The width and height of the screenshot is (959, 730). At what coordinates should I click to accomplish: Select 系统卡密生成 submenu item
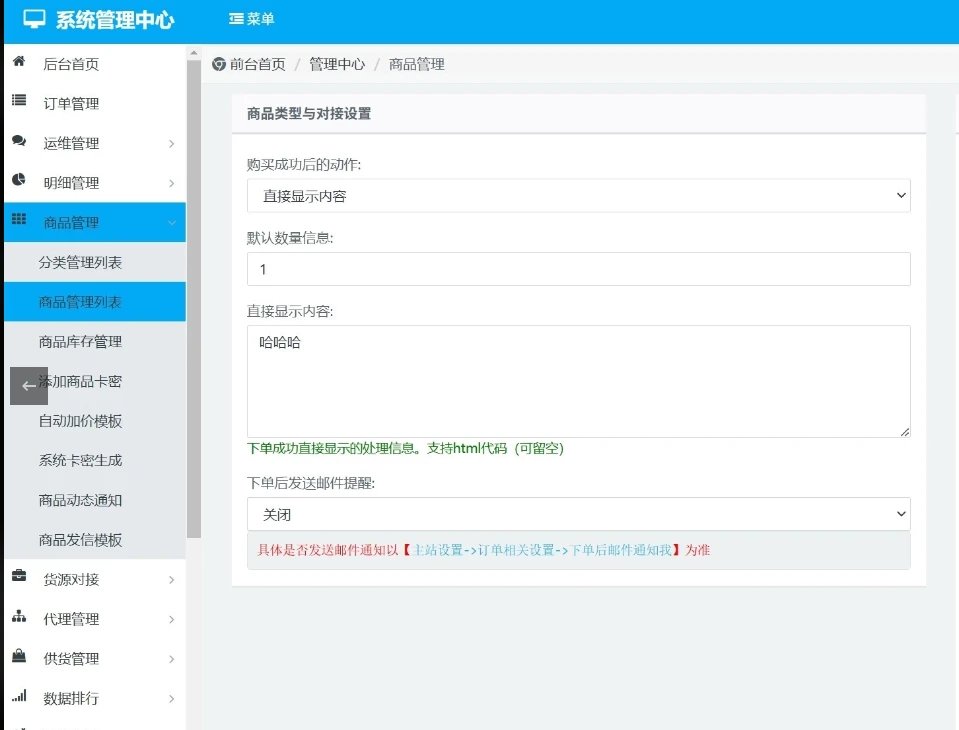tap(95, 460)
